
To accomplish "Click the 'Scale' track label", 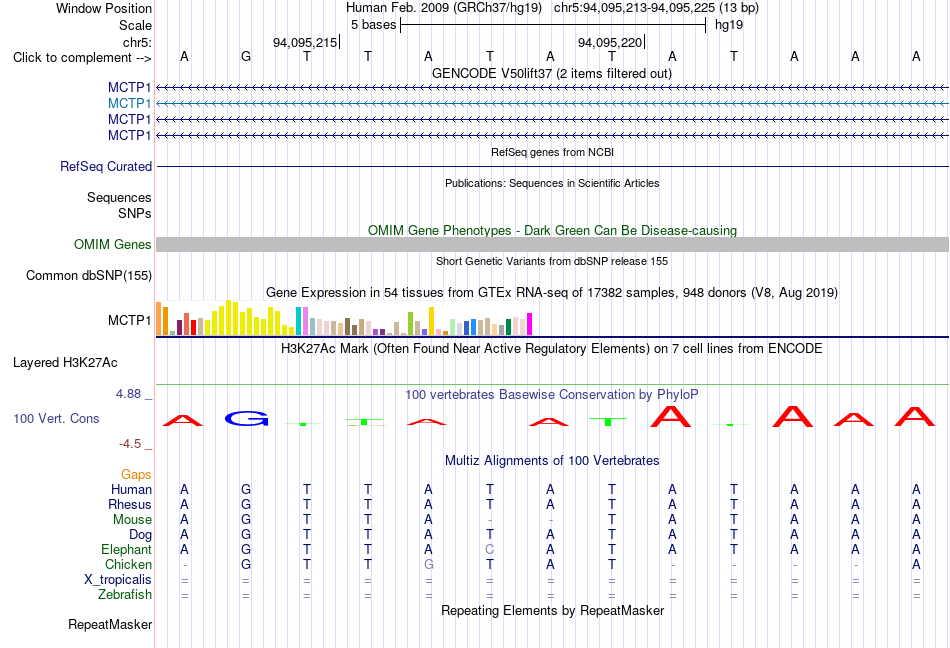I will click(x=135, y=25).
